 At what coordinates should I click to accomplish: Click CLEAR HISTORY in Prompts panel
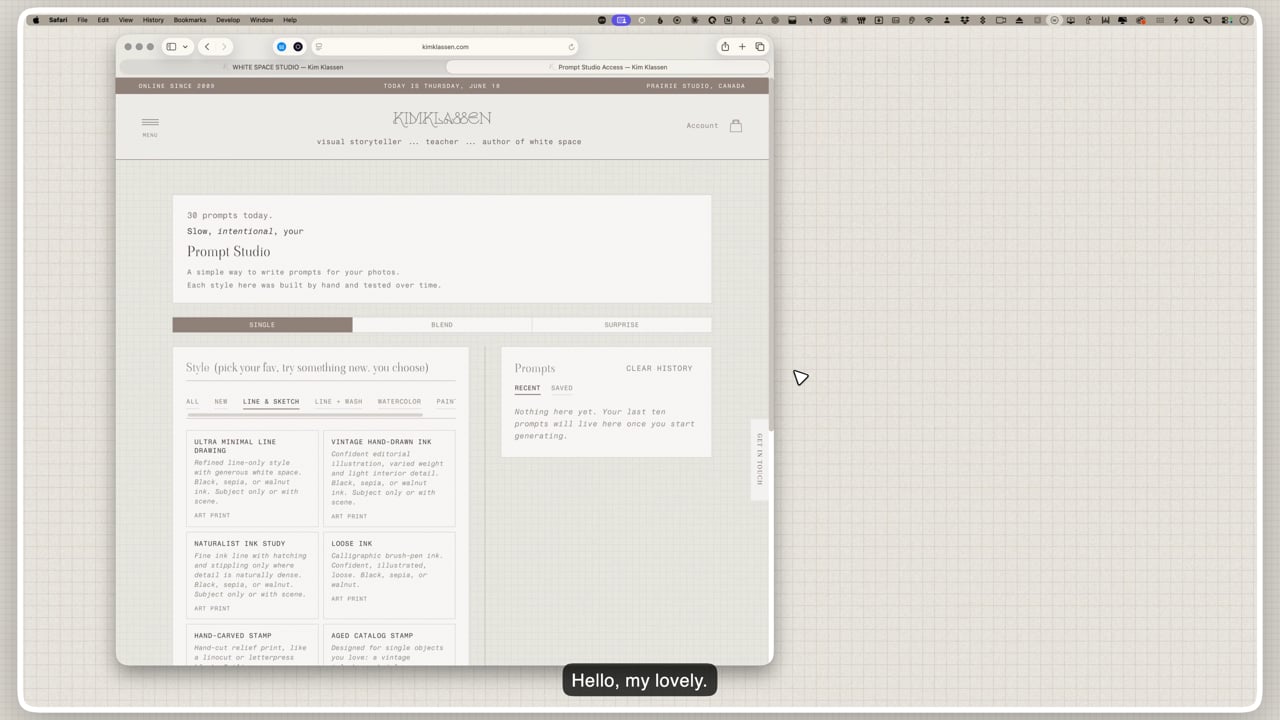click(x=659, y=368)
